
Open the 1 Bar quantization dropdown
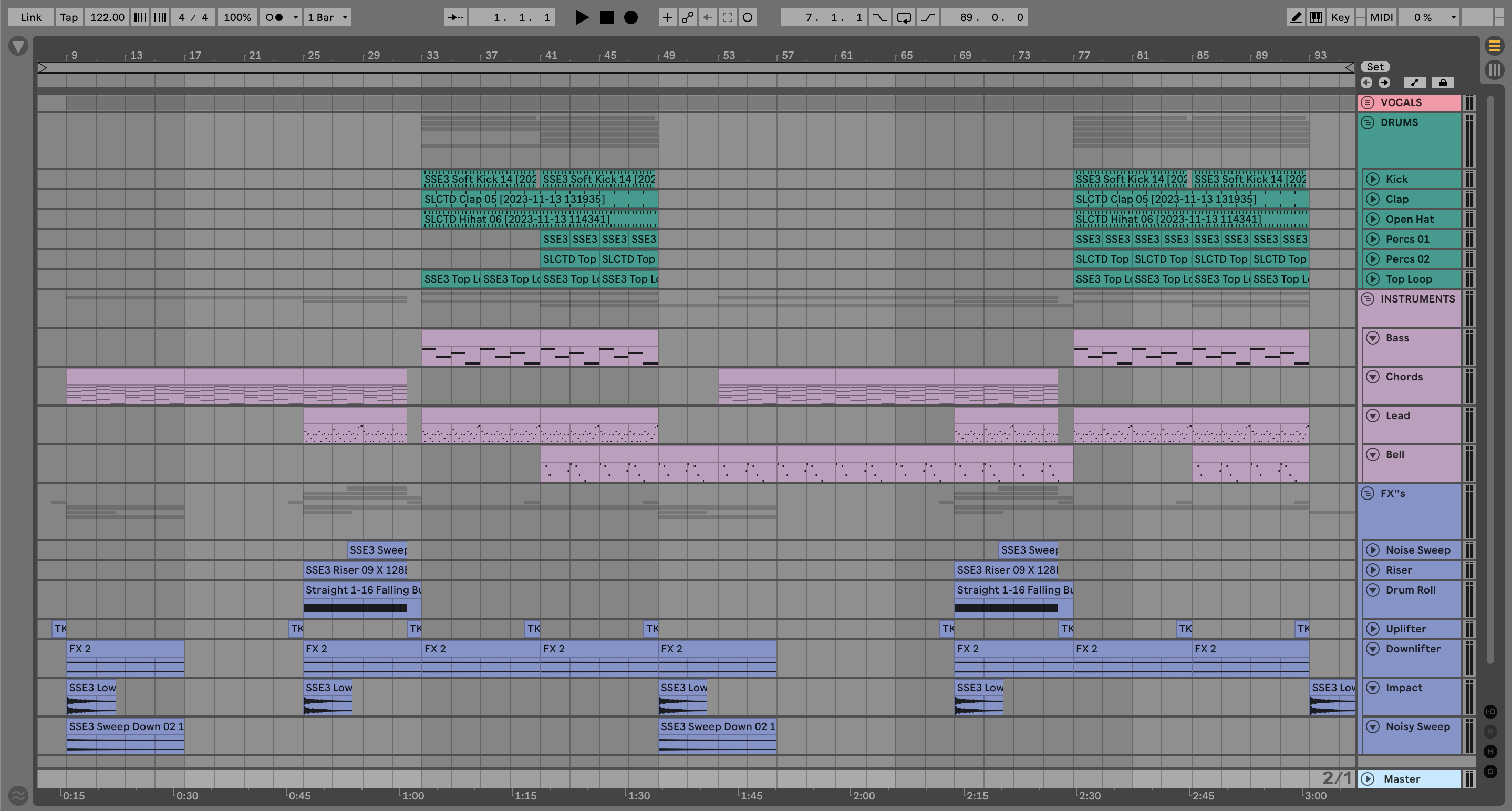tap(327, 17)
